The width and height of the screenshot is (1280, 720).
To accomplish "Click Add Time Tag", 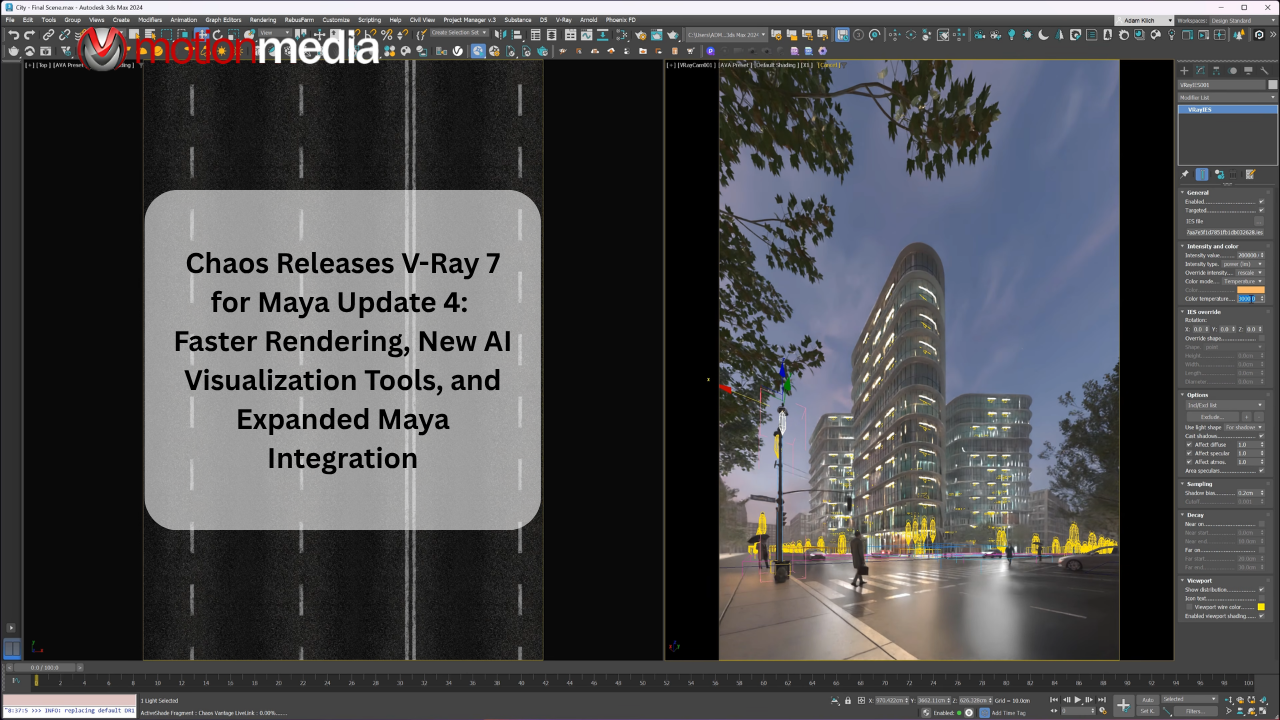I will [x=1008, y=713].
